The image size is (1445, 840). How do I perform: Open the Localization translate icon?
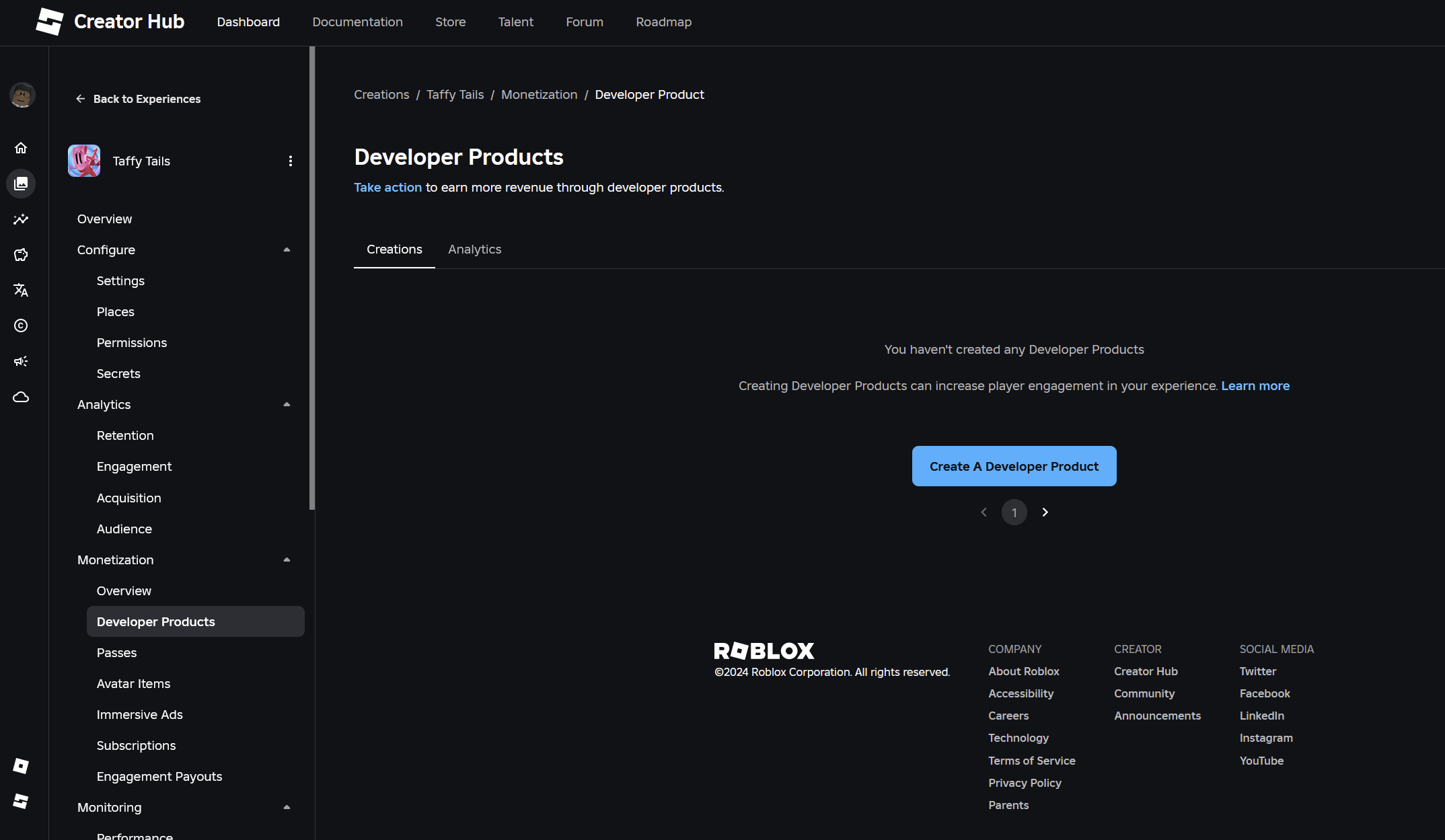pyautogui.click(x=21, y=291)
